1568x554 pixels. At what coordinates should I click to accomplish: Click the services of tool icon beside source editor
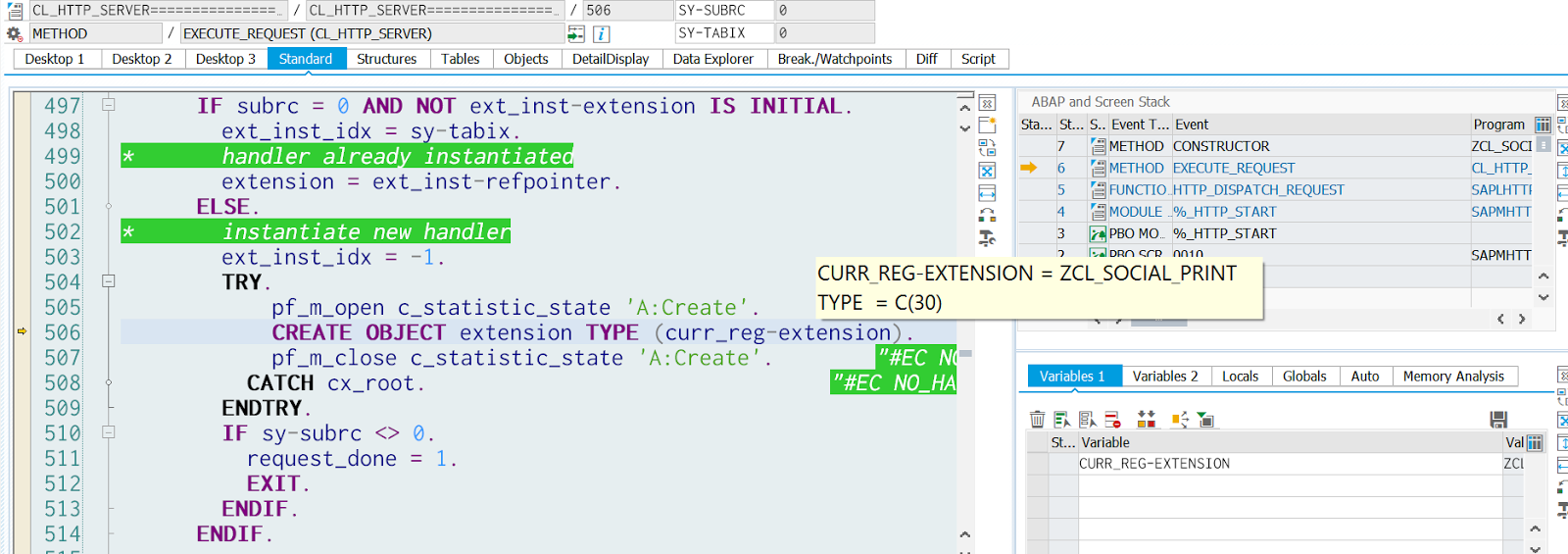(x=987, y=238)
